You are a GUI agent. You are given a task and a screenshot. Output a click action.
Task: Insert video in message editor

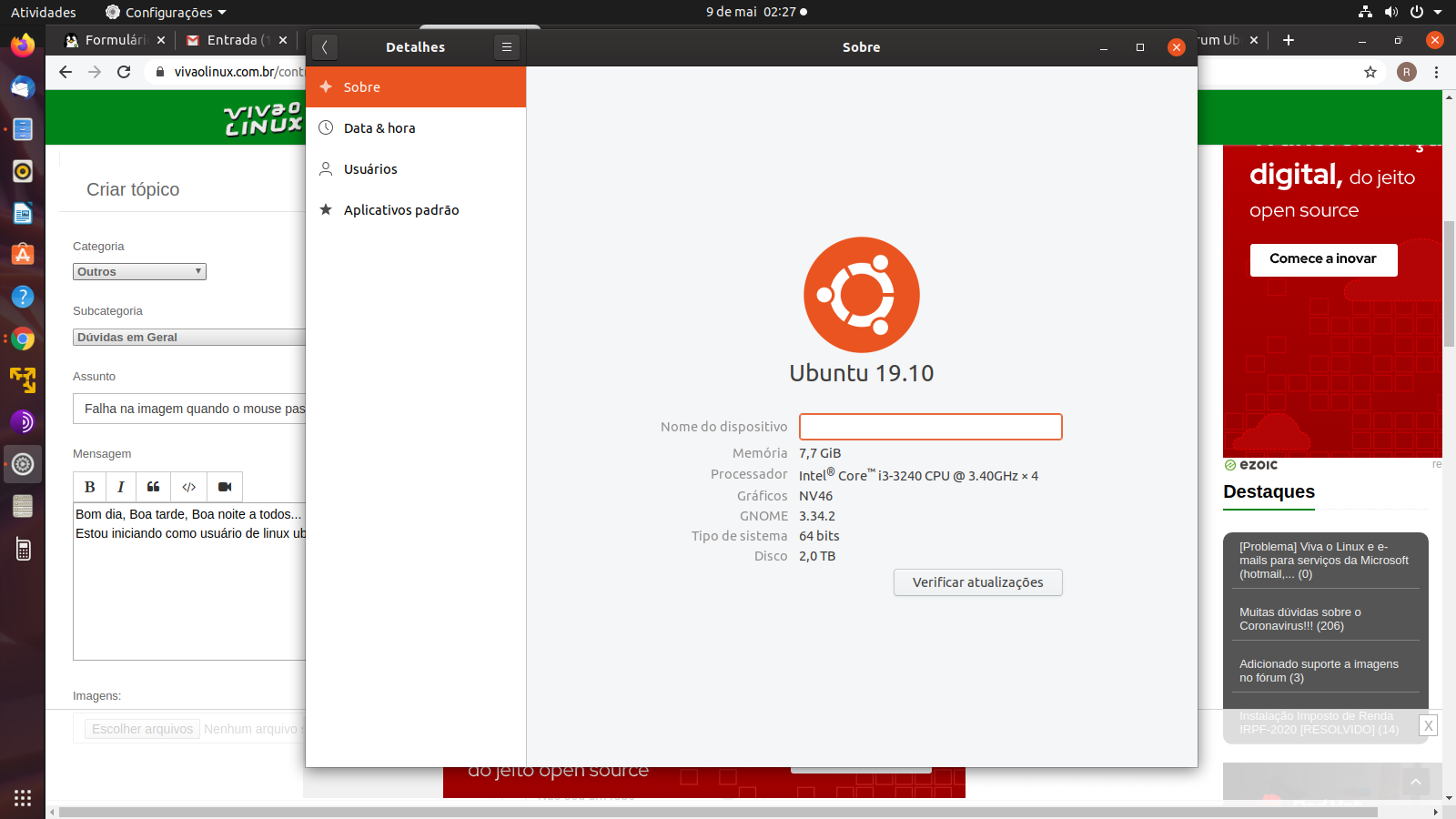pos(225,487)
